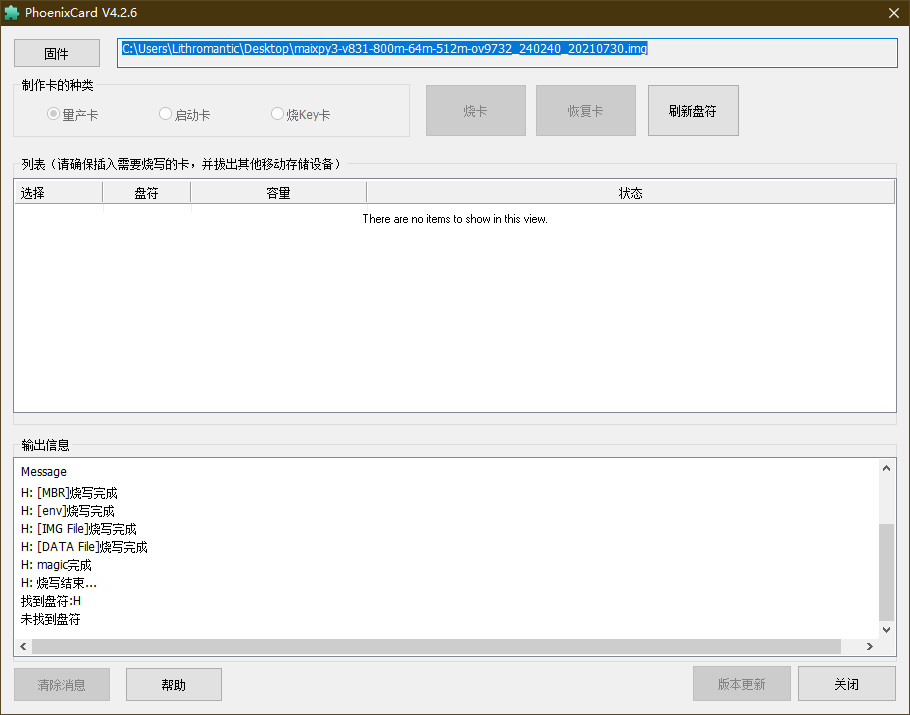Click the output log scroll left arrow

coord(23,647)
